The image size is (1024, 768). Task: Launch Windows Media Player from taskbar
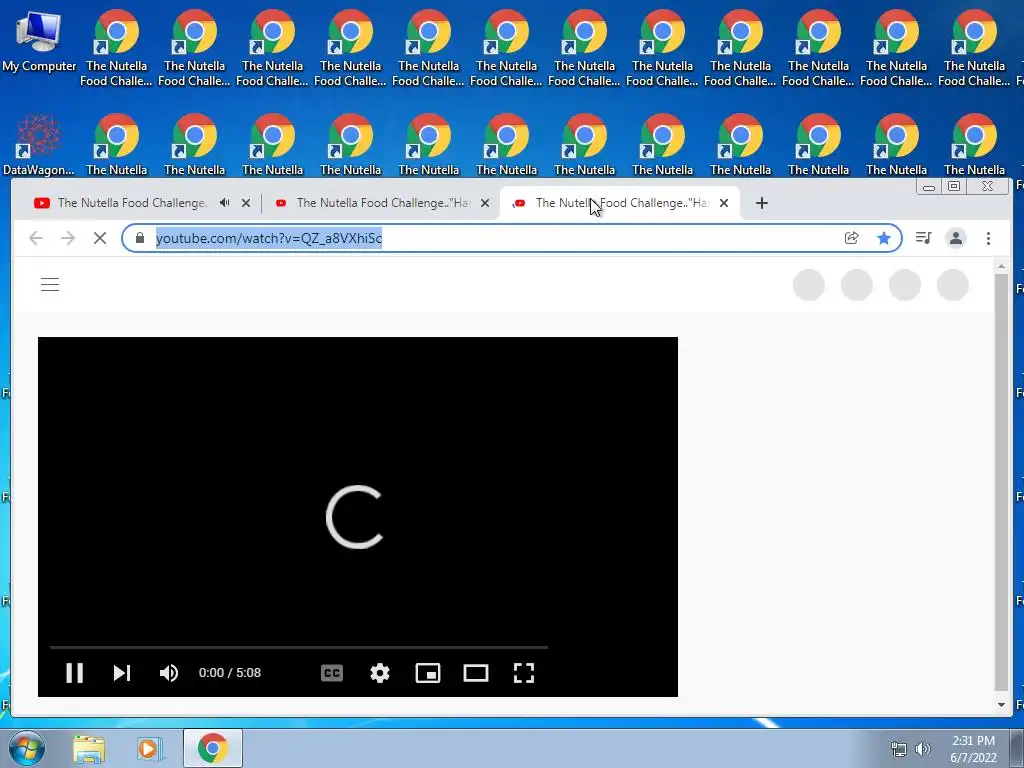click(149, 748)
